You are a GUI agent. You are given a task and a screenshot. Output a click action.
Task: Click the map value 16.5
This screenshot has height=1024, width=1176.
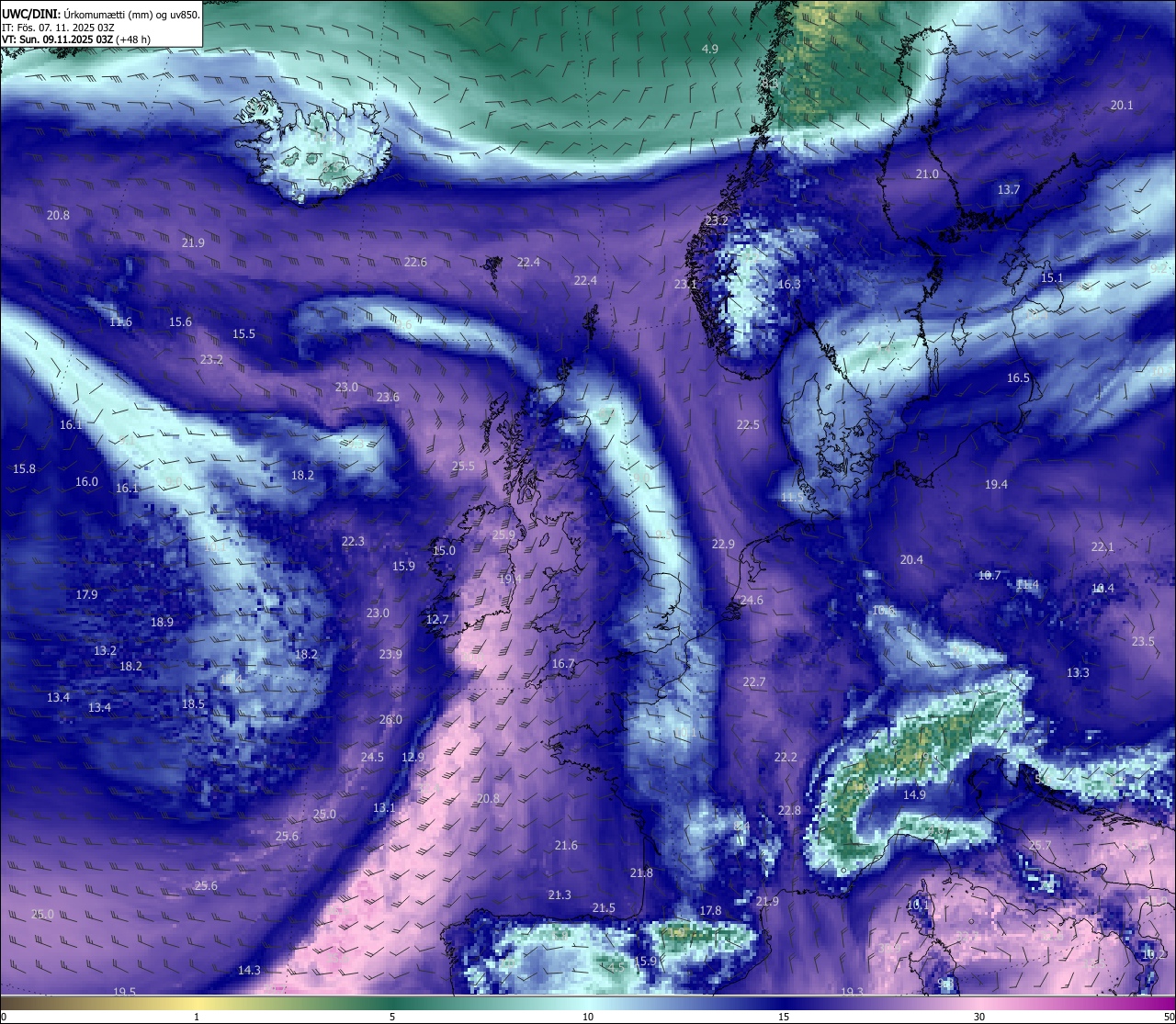click(x=1018, y=378)
